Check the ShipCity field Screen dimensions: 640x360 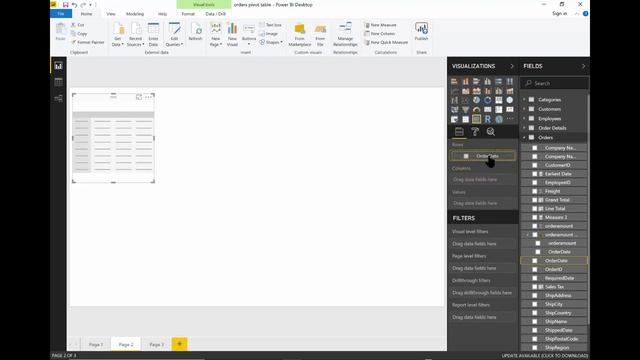tap(535, 304)
